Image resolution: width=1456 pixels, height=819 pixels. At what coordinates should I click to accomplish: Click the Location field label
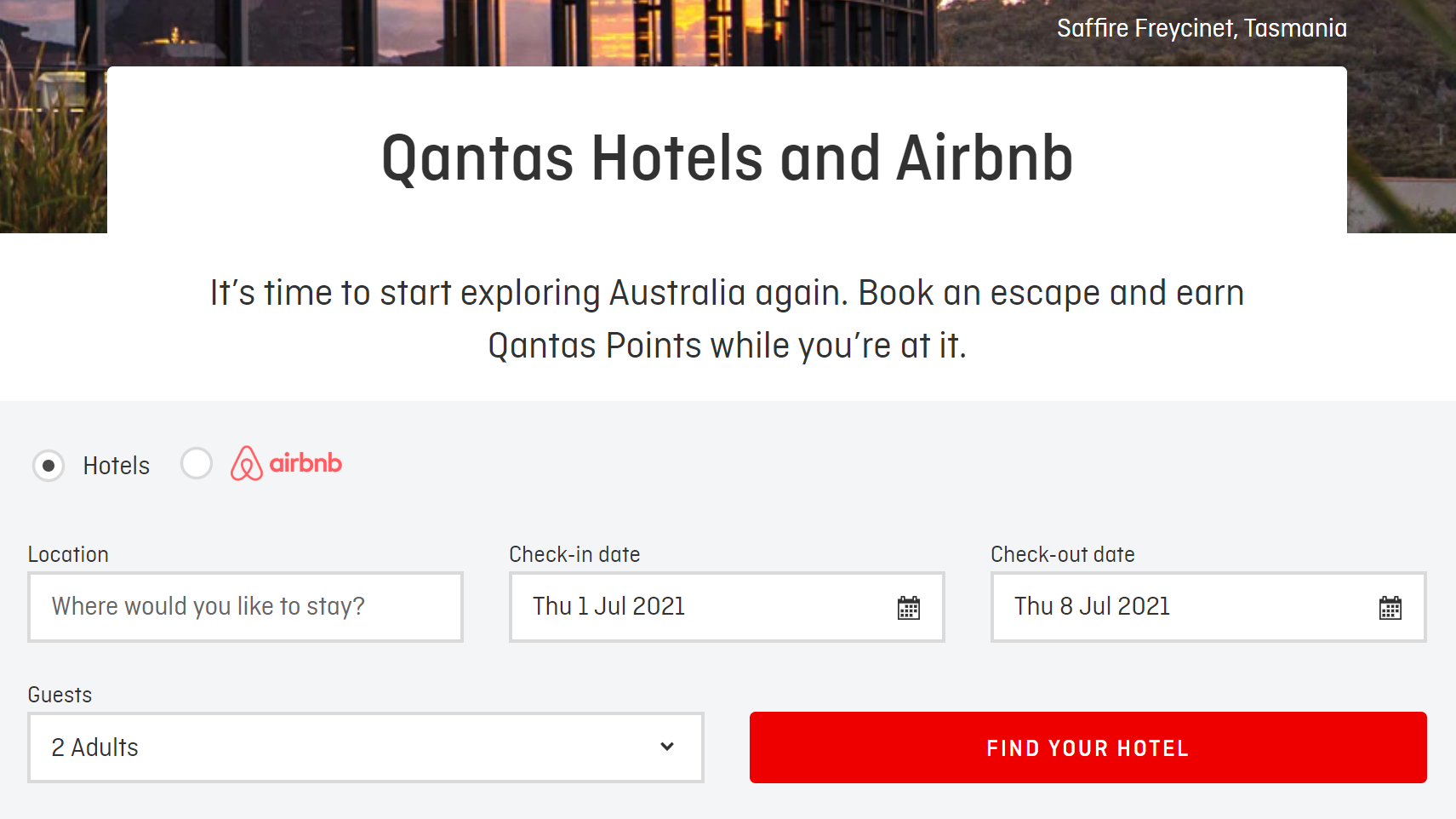[68, 554]
